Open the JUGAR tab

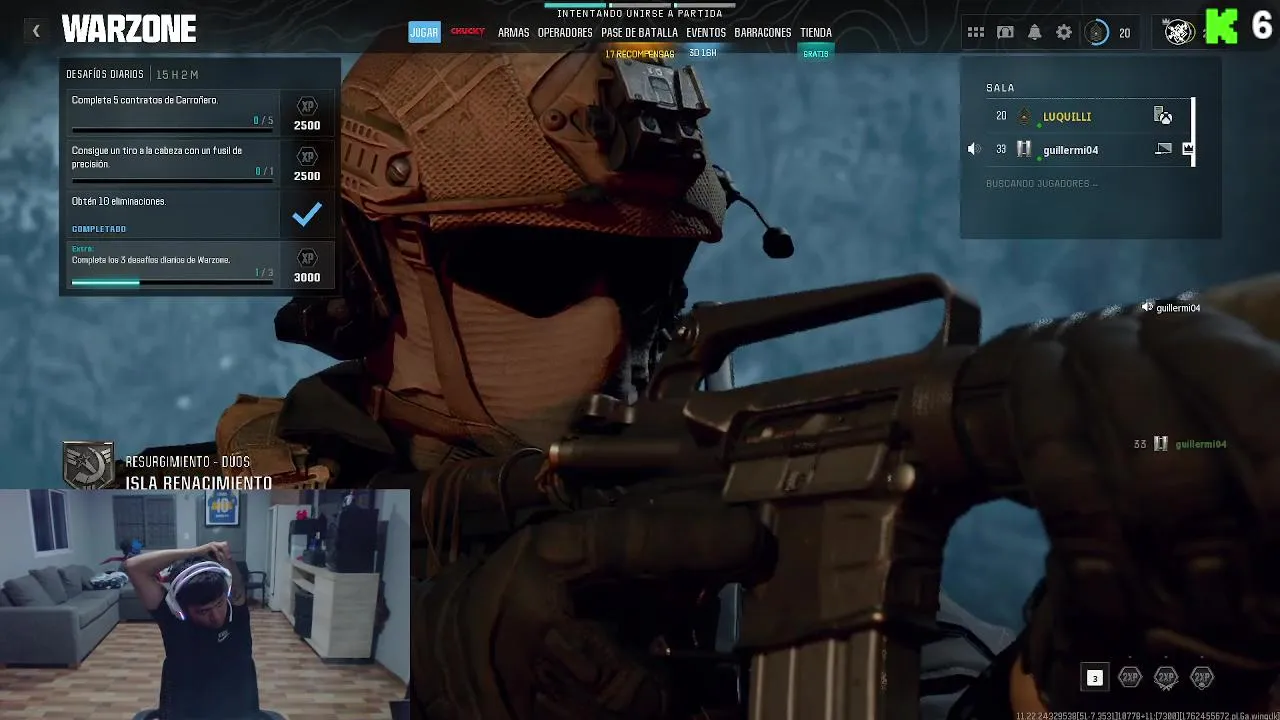coord(424,32)
